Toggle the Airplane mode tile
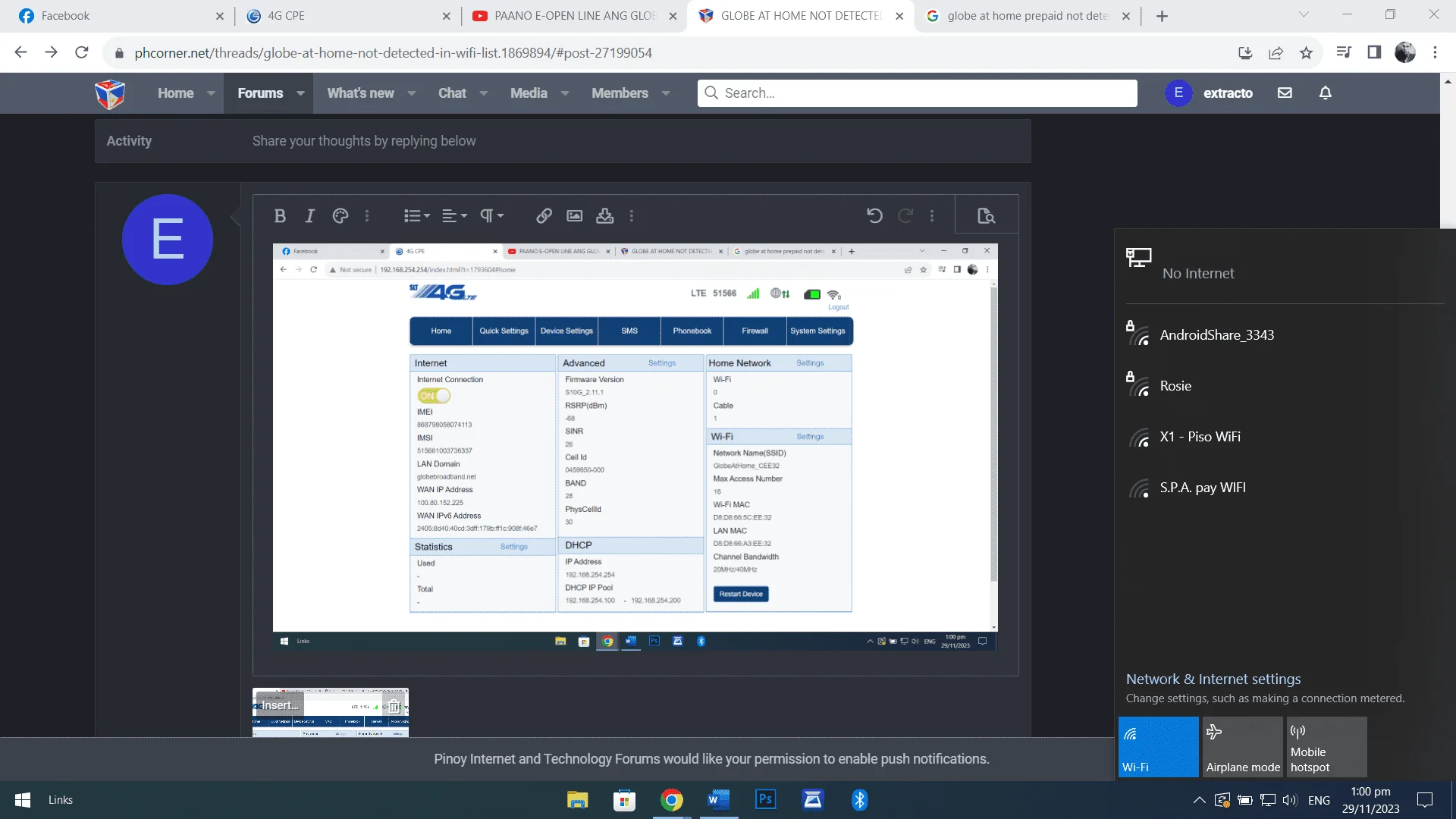Viewport: 1456px width, 819px height. click(1243, 747)
